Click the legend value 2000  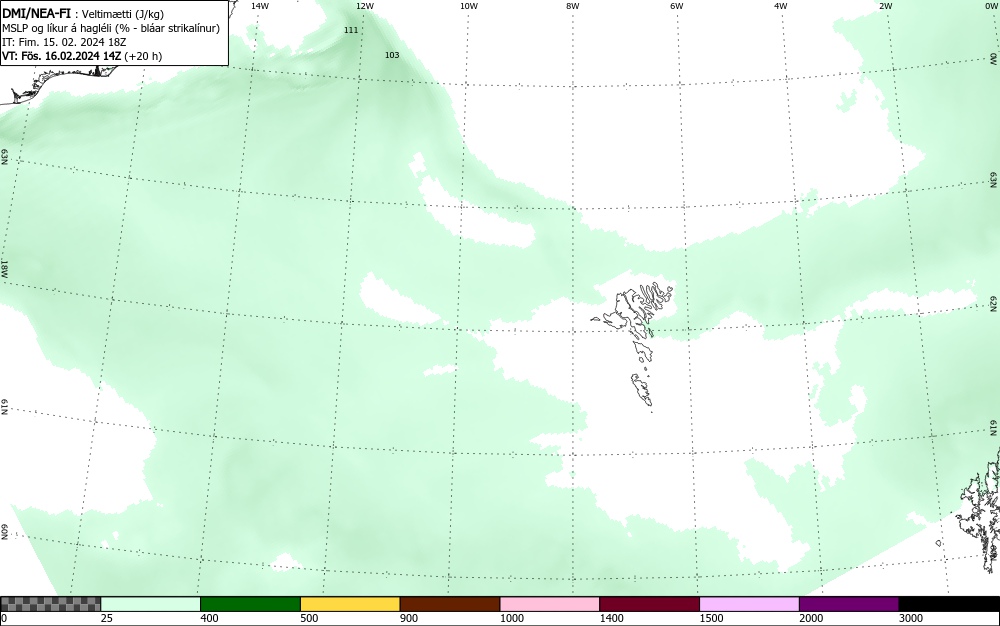[811, 618]
